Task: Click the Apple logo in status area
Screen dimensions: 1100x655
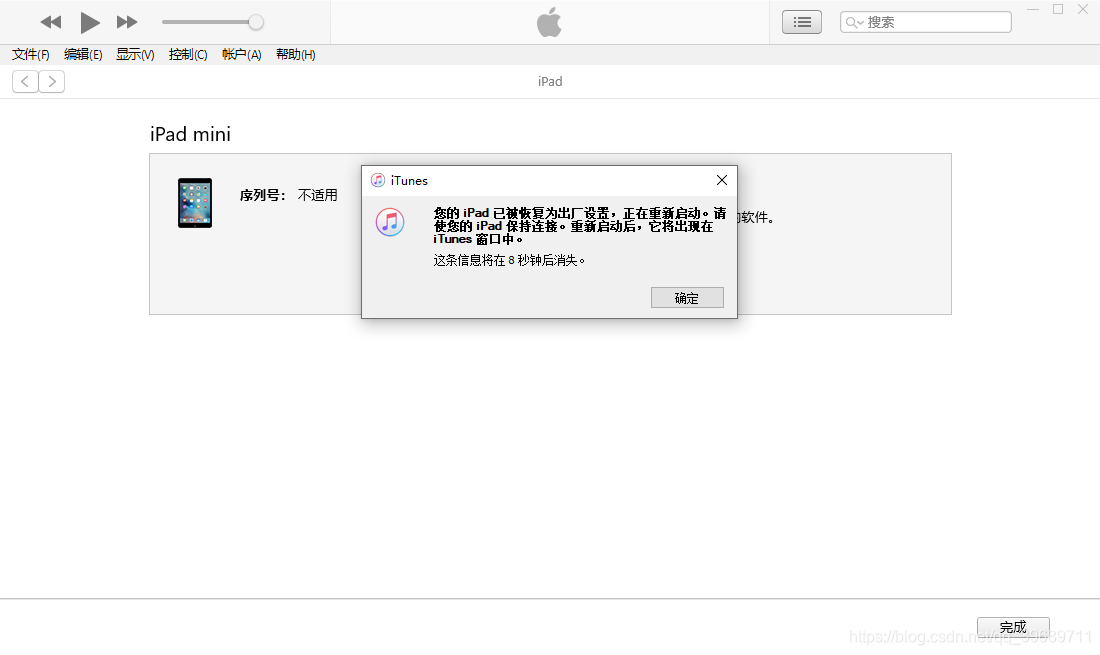Action: 549,22
